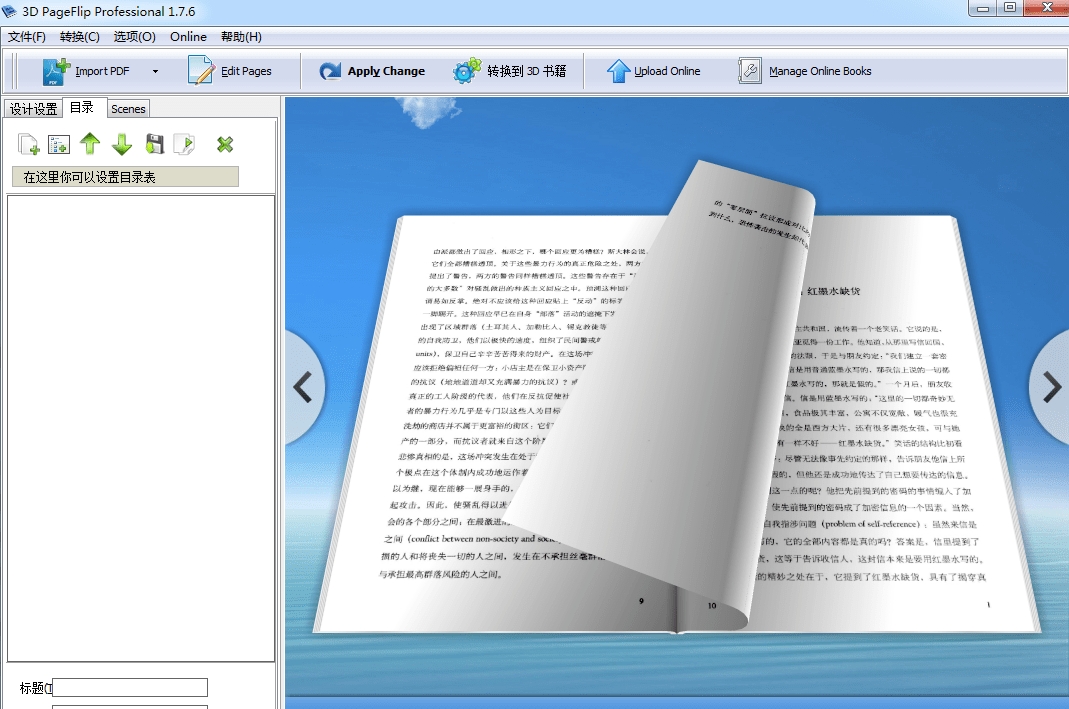This screenshot has height=709, width=1069.
Task: Save the table of contents
Action: [x=154, y=144]
